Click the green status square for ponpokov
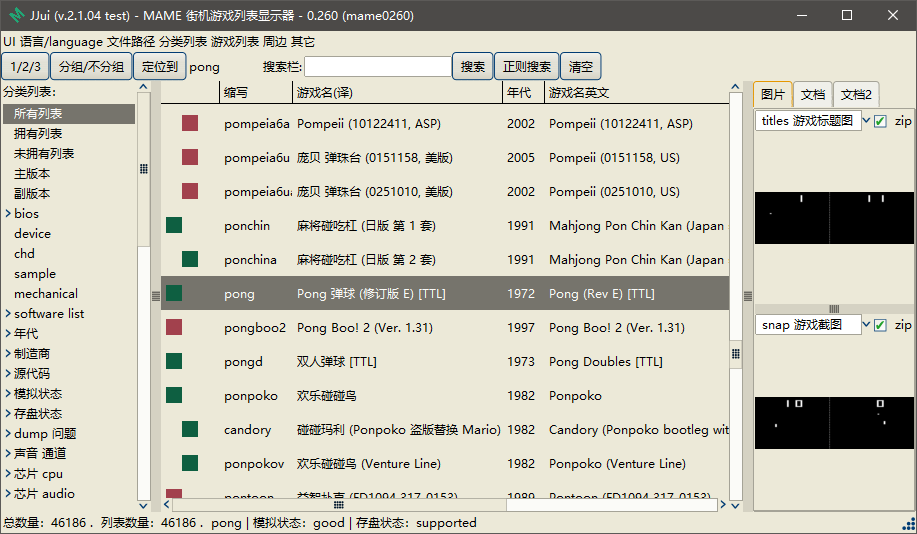The image size is (917, 534). [x=189, y=463]
